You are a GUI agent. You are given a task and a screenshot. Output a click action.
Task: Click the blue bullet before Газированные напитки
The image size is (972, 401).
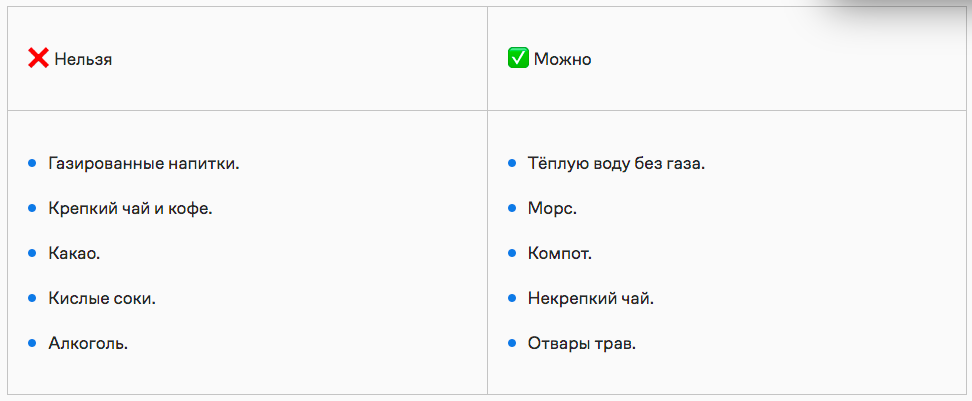33,163
